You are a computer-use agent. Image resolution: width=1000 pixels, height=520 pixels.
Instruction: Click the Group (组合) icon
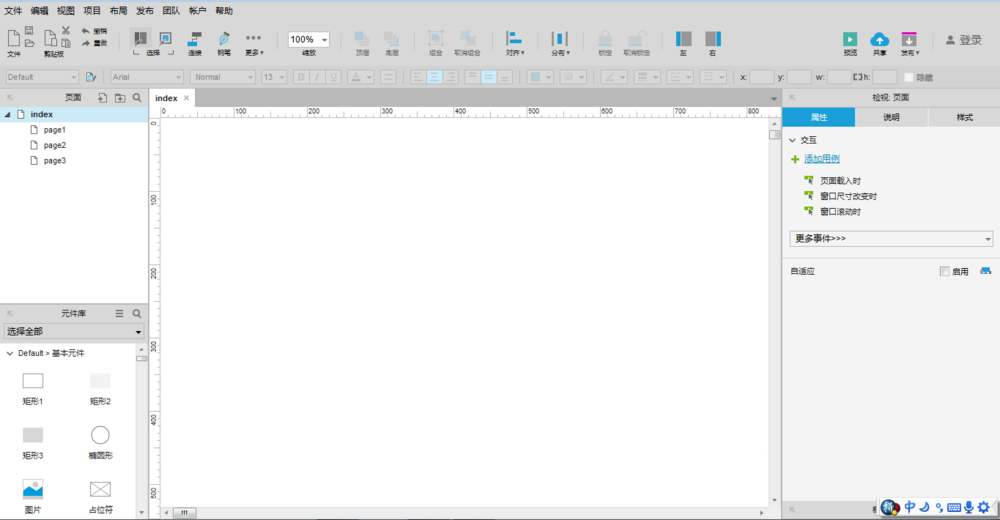pyautogui.click(x=436, y=38)
